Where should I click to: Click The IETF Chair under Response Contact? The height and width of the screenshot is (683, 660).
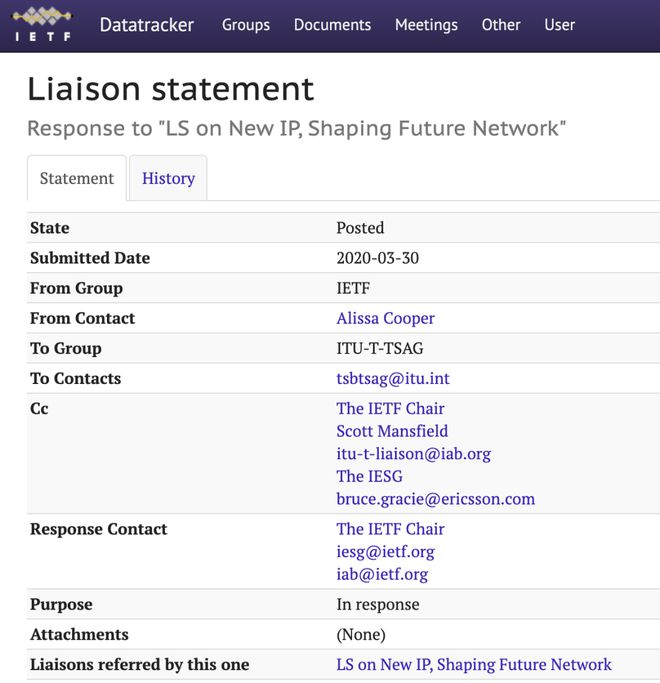[390, 529]
